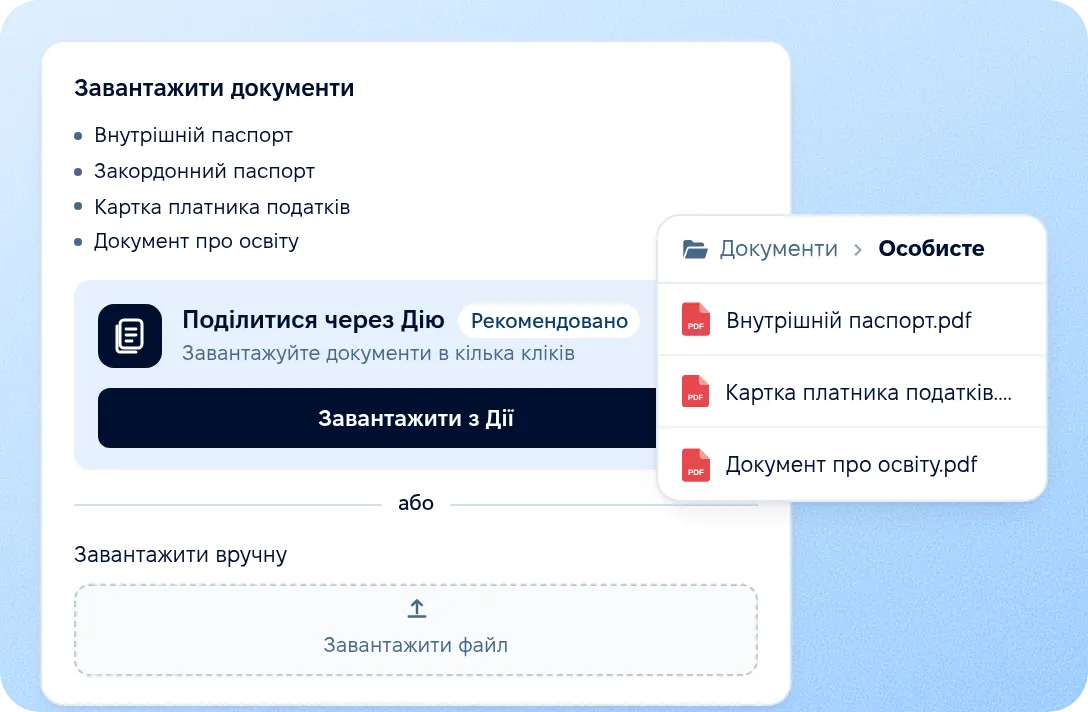Click PDF icon for Внутрішній паспорт.pdf
The image size is (1088, 712).
pyautogui.click(x=695, y=320)
